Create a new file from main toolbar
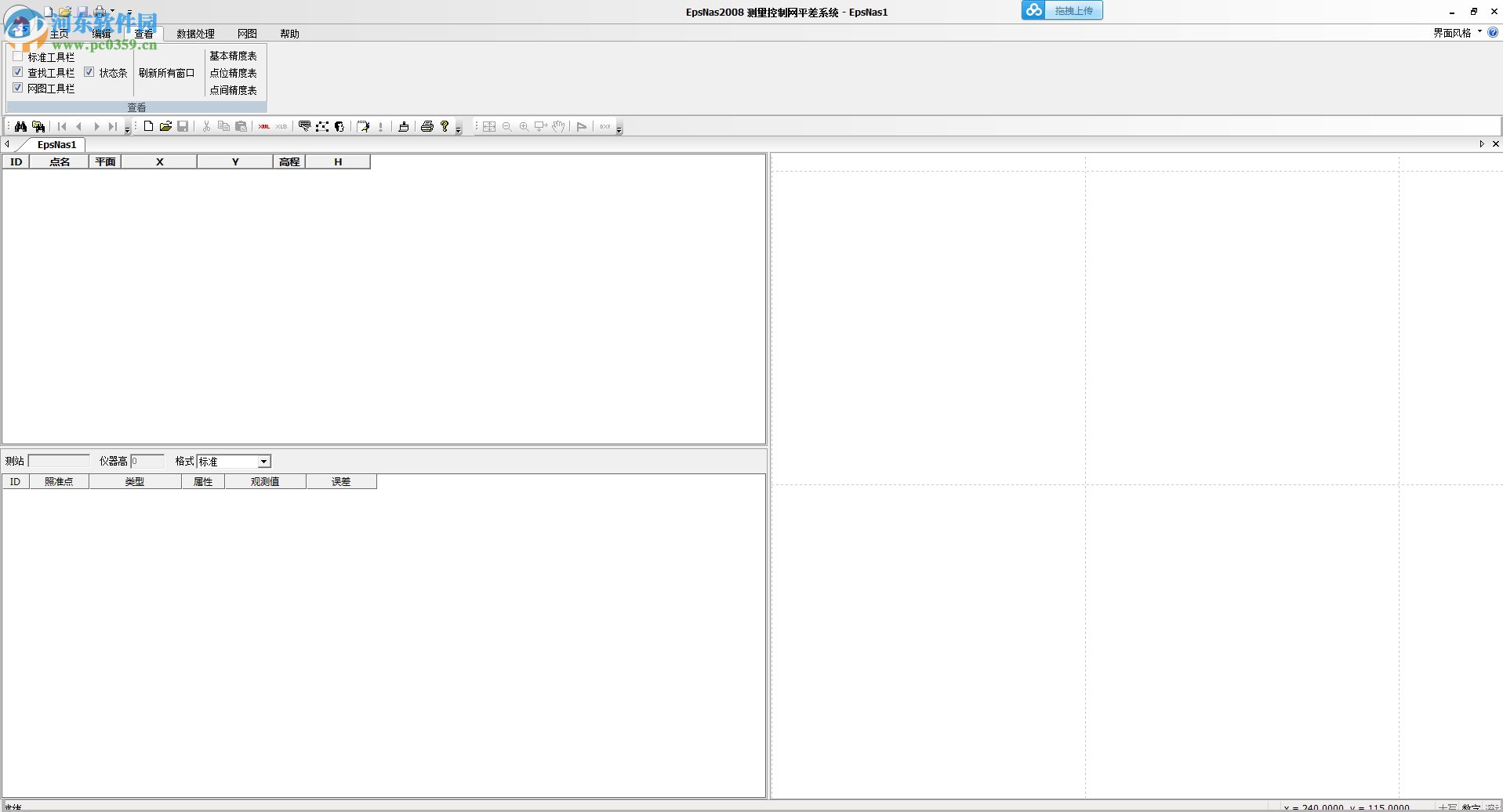 click(x=148, y=126)
